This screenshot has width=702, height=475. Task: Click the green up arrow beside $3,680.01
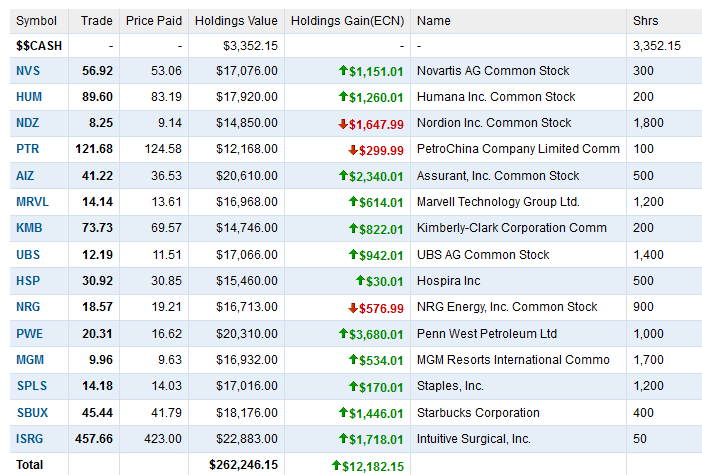[x=343, y=333]
